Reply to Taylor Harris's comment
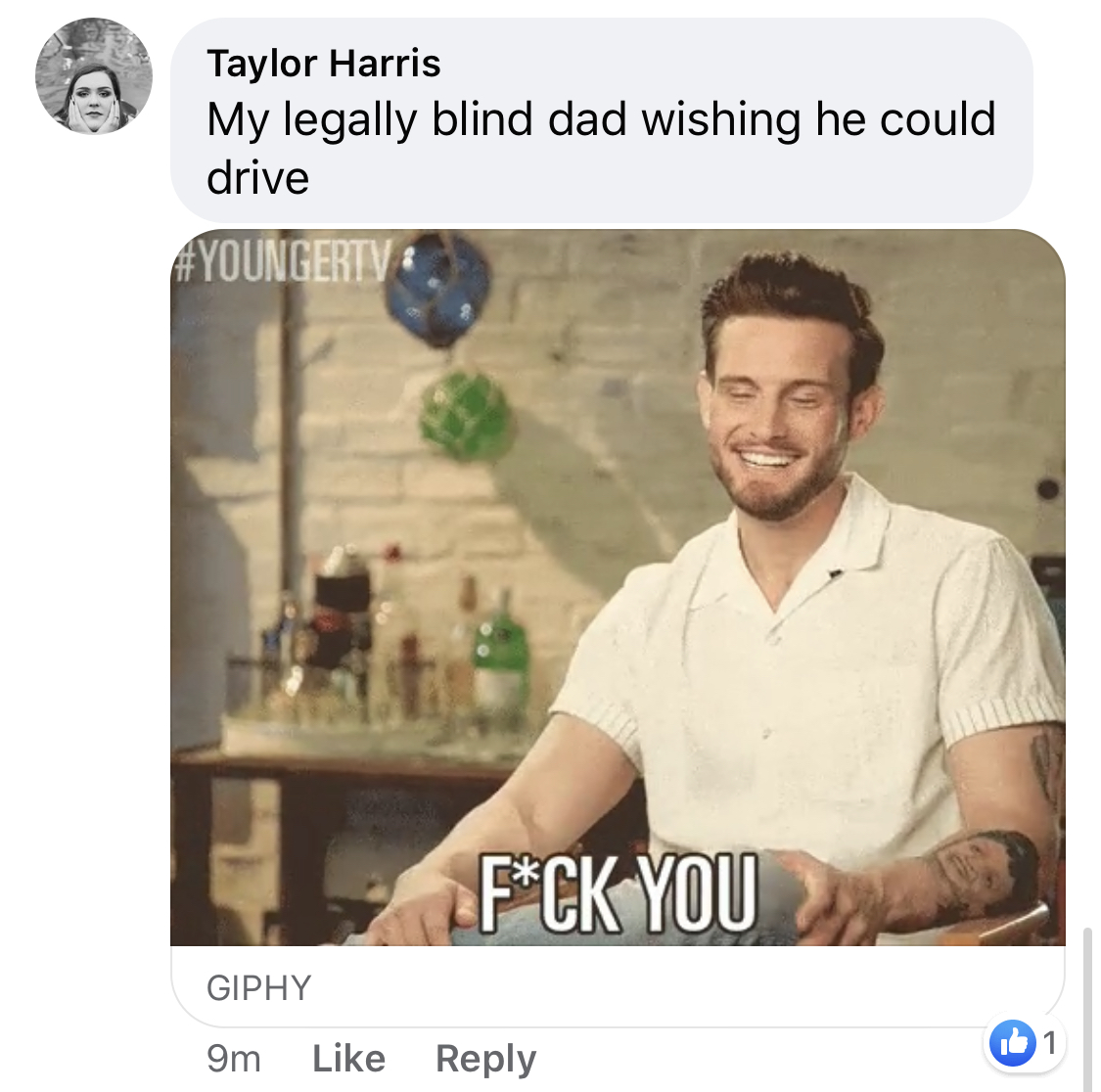 pos(485,1059)
